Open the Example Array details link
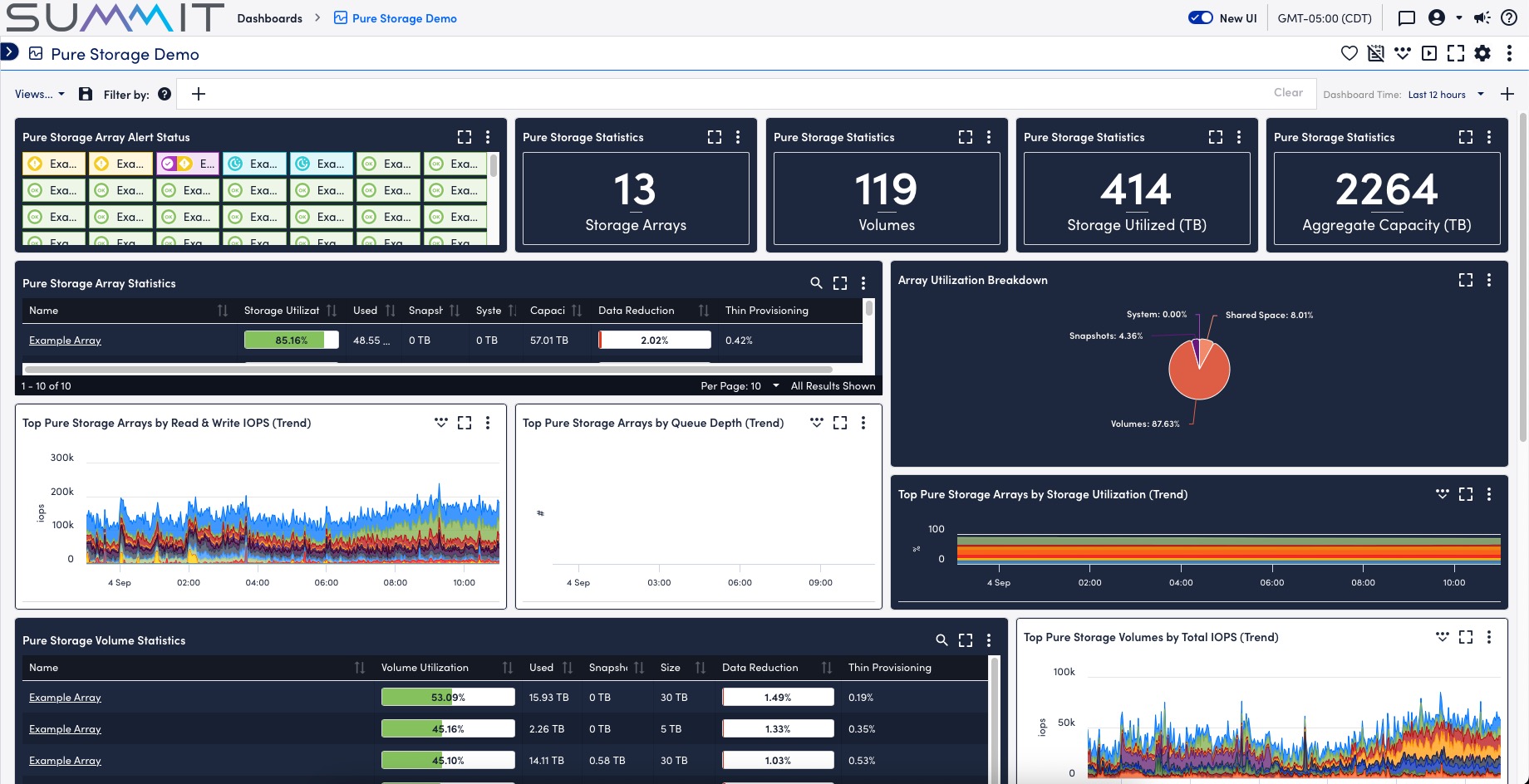 click(x=65, y=340)
